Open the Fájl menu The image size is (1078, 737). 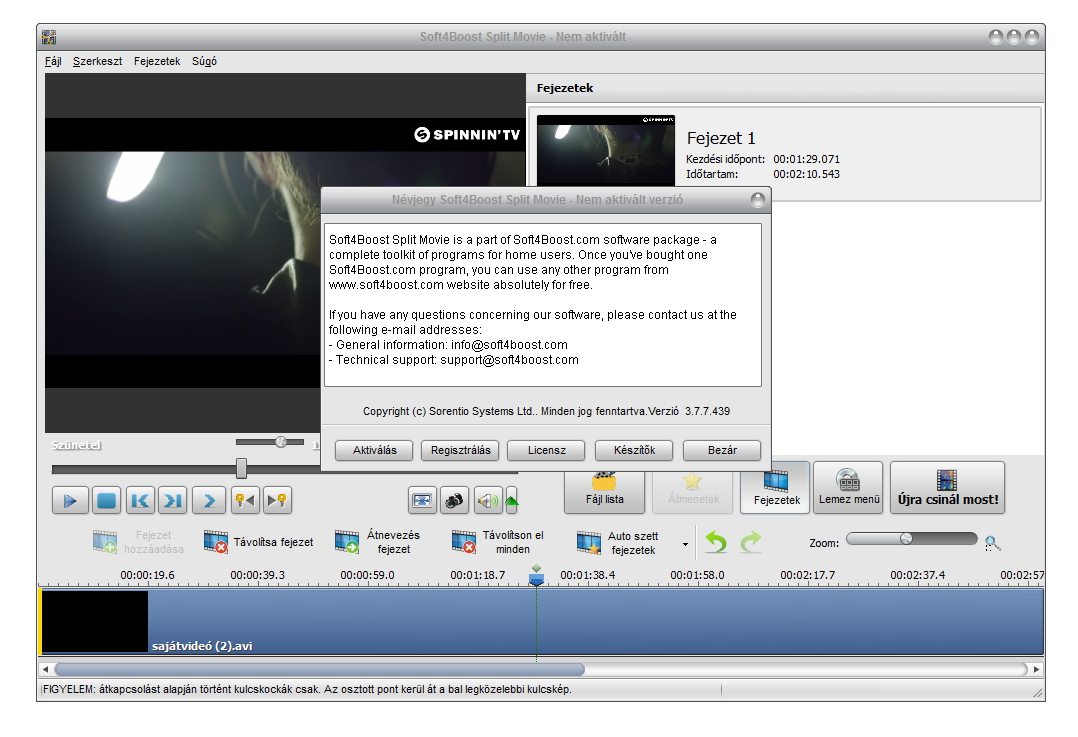53,61
